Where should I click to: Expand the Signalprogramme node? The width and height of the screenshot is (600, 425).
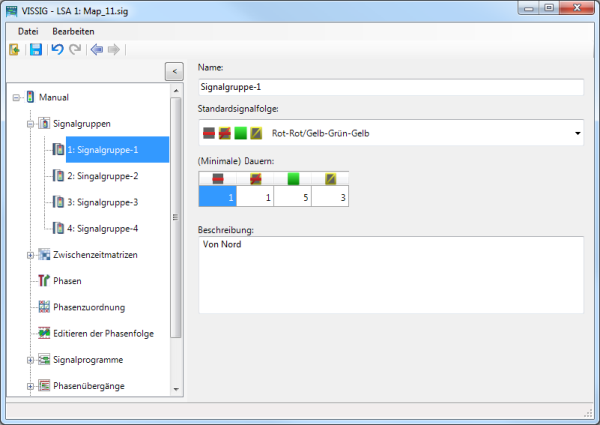[30, 359]
